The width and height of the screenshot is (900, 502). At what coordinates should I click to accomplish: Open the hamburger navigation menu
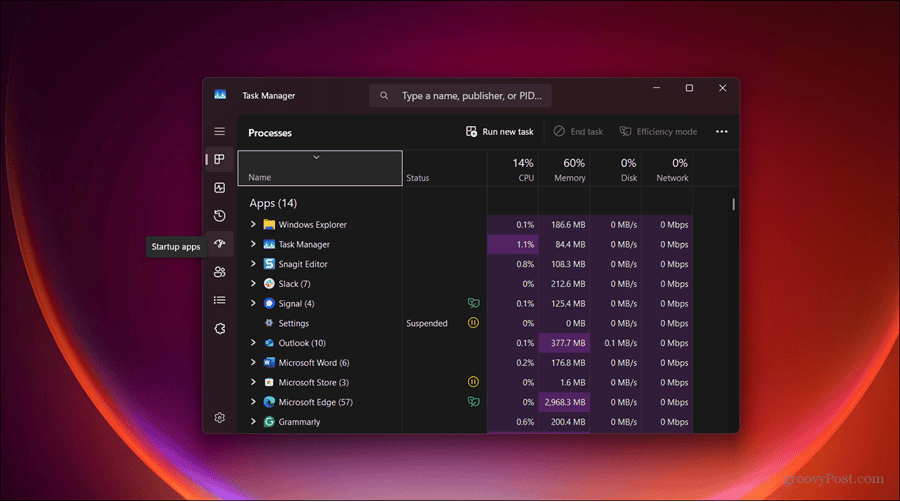click(219, 131)
